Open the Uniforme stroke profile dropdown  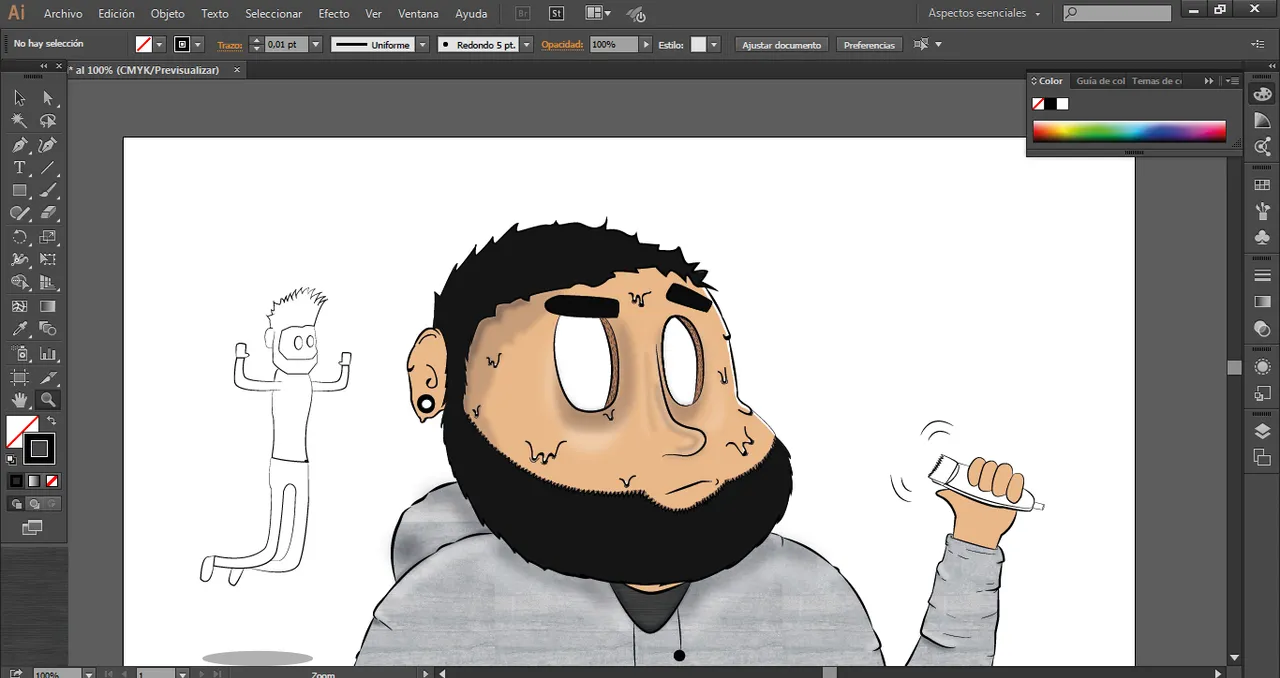coord(422,45)
